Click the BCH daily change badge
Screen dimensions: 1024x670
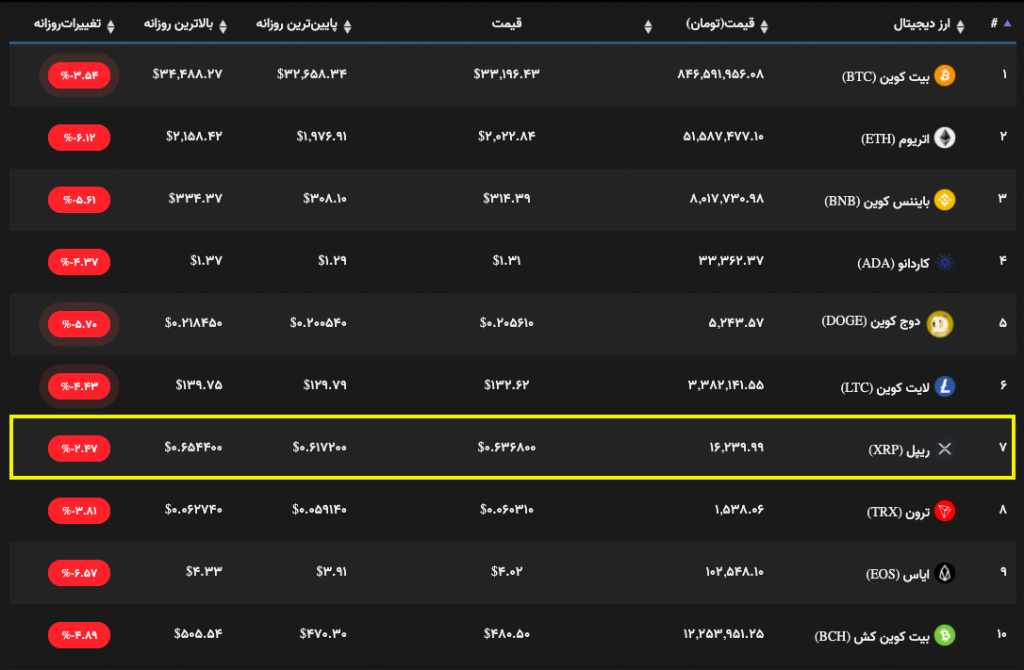click(x=79, y=635)
